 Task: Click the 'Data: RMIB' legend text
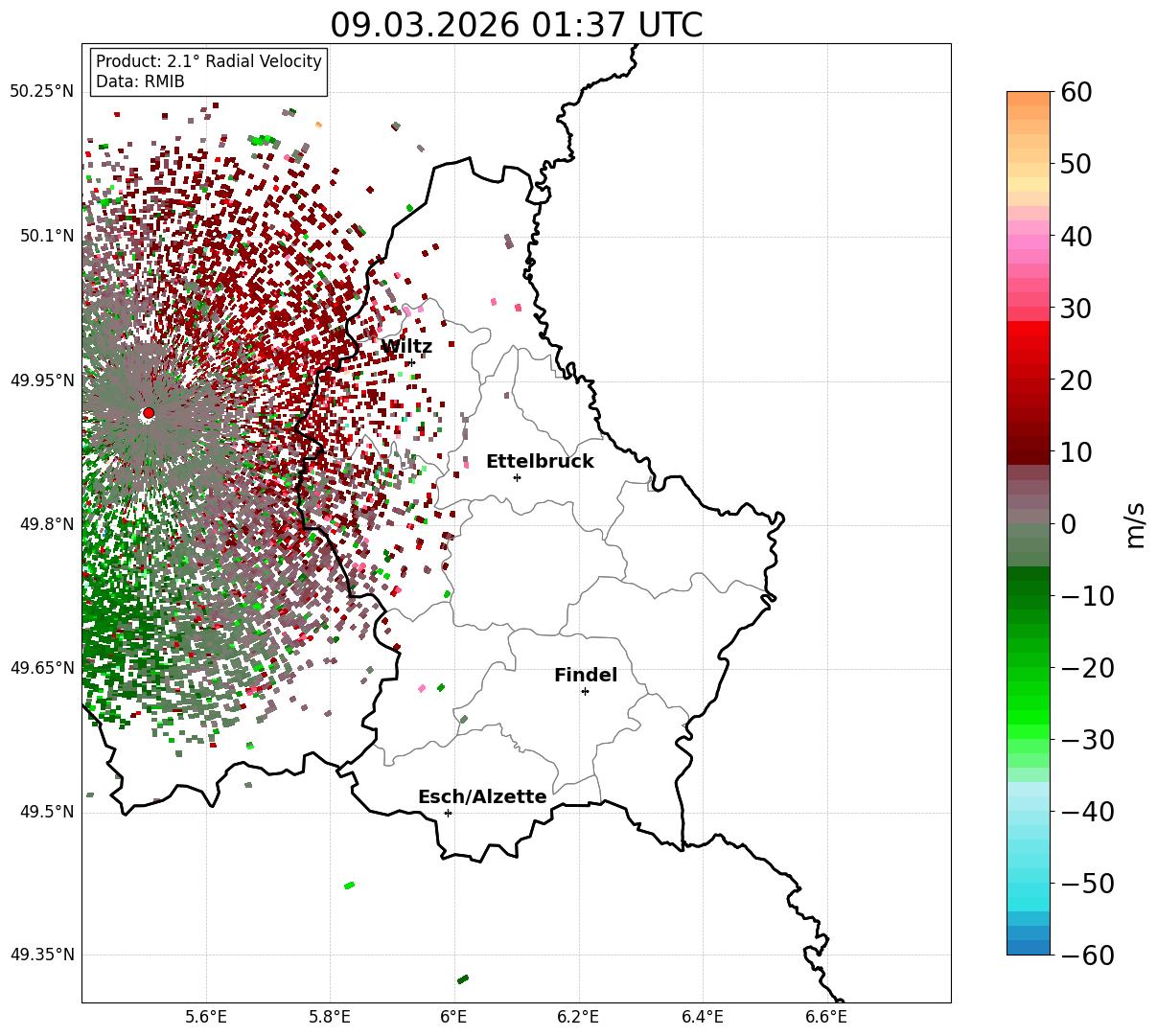(x=140, y=81)
